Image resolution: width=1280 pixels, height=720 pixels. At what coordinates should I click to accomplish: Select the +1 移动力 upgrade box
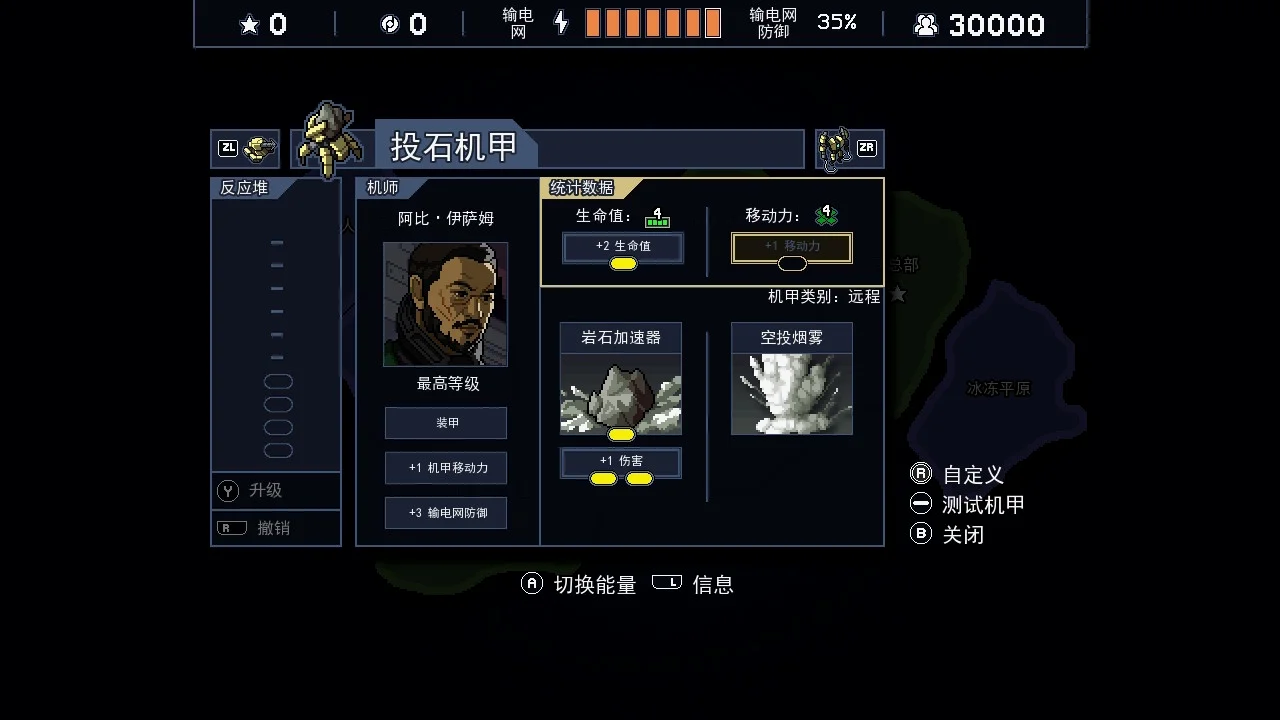point(792,246)
